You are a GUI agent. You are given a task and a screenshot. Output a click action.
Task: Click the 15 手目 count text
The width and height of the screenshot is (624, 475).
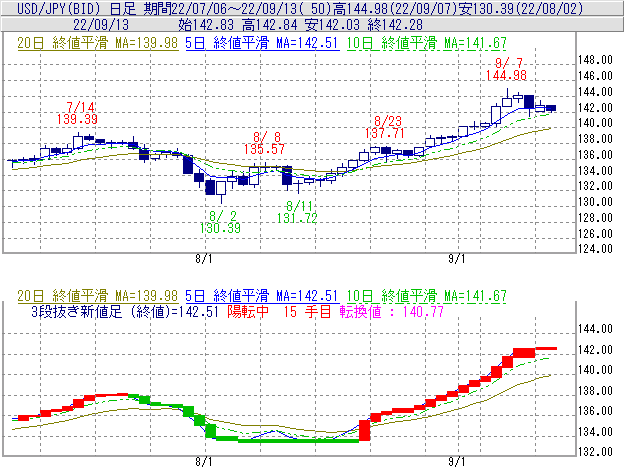click(307, 311)
